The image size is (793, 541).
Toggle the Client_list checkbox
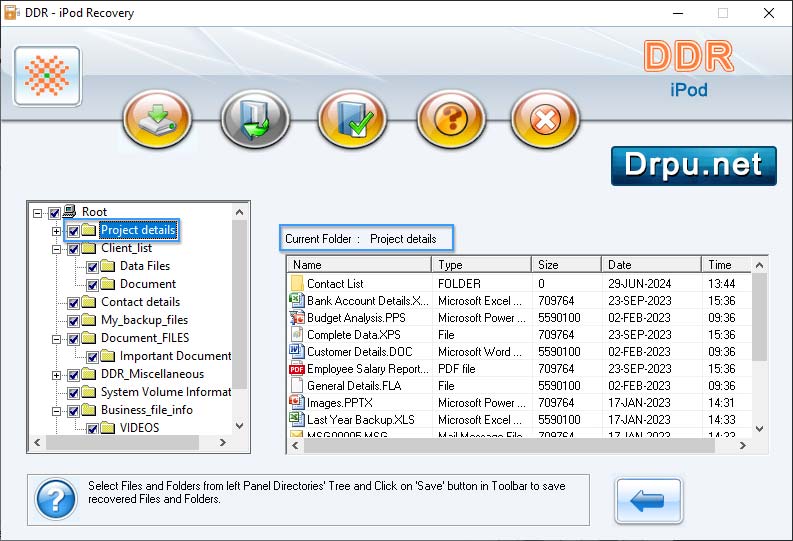coord(73,249)
